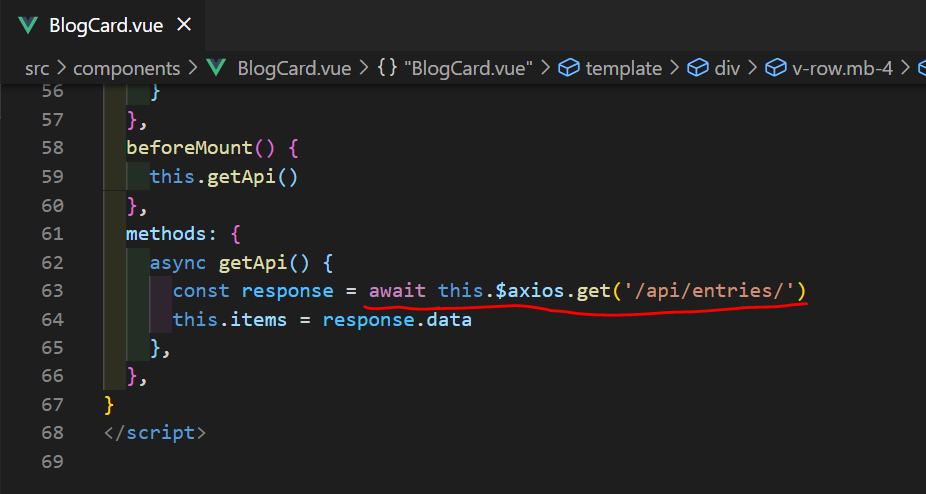Click the get method name on line 63
Screen dimensions: 926x494
[x=593, y=291]
